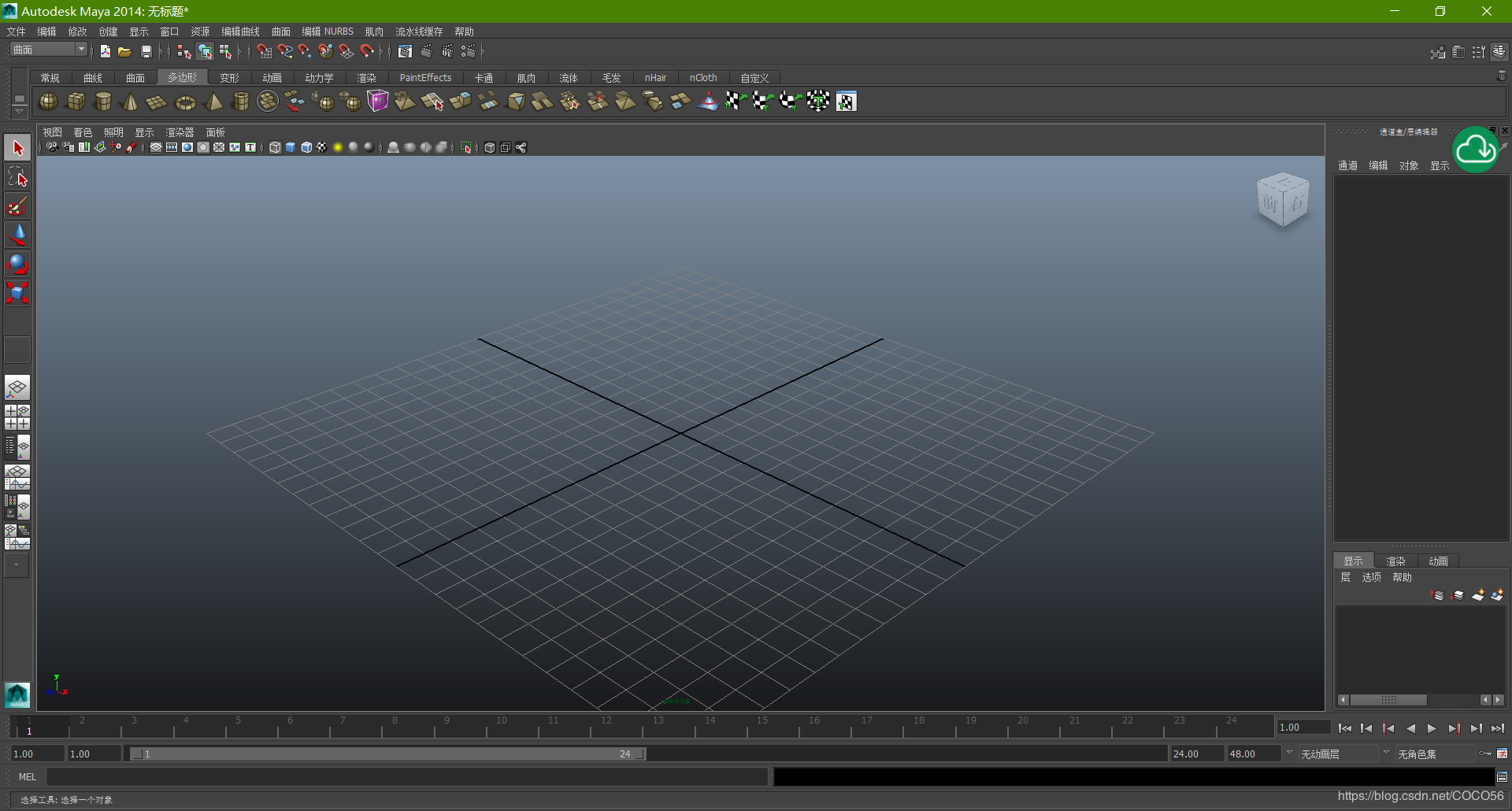
Task: Click the Open Scene folder icon
Action: 124,51
